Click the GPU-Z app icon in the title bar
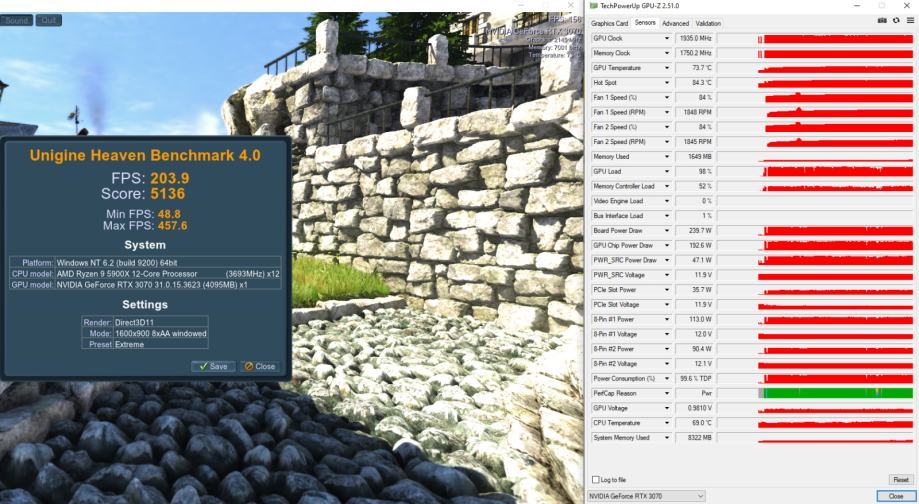 pyautogui.click(x=593, y=6)
